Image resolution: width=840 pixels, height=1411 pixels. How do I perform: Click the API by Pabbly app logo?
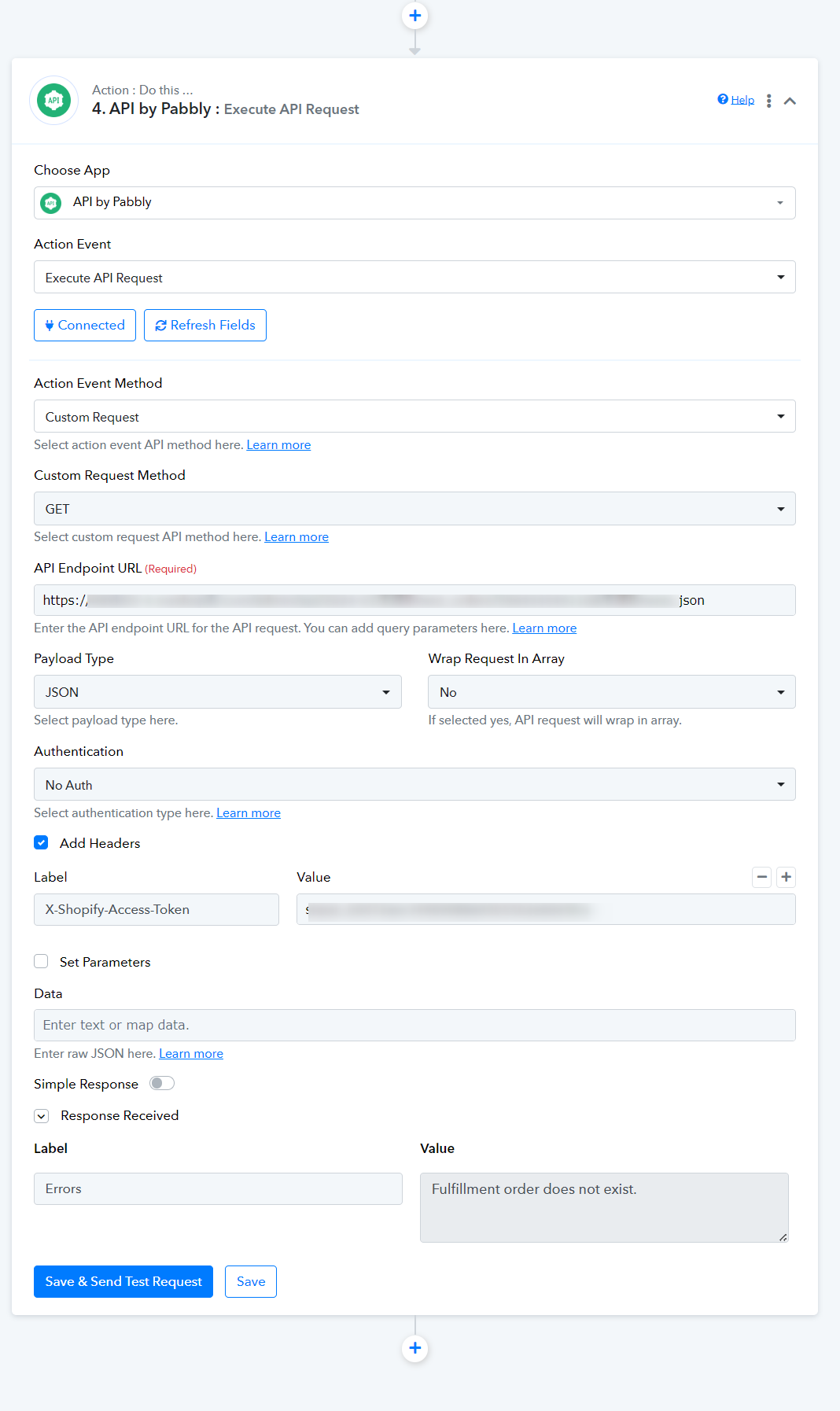click(53, 100)
